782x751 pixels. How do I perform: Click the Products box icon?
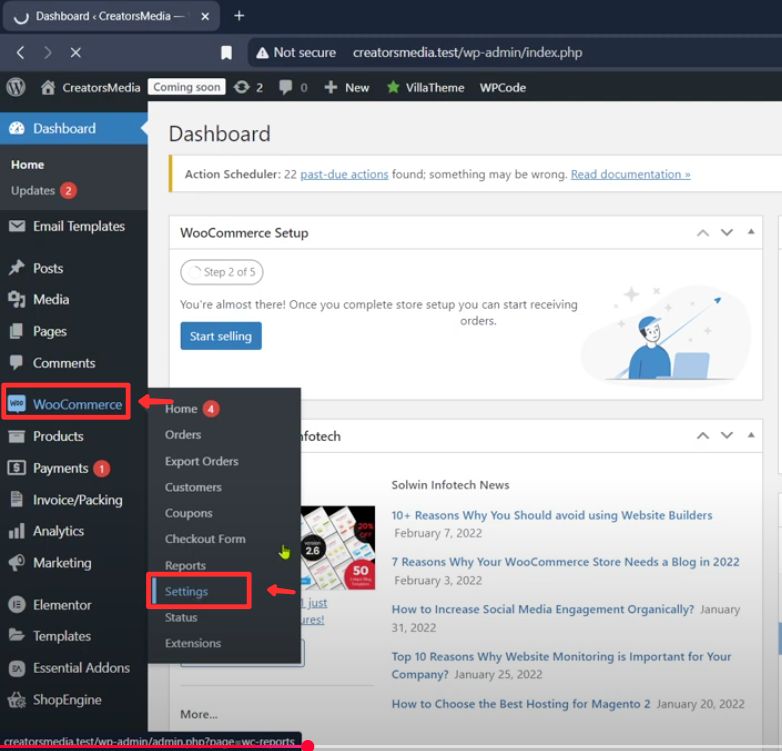click(16, 436)
